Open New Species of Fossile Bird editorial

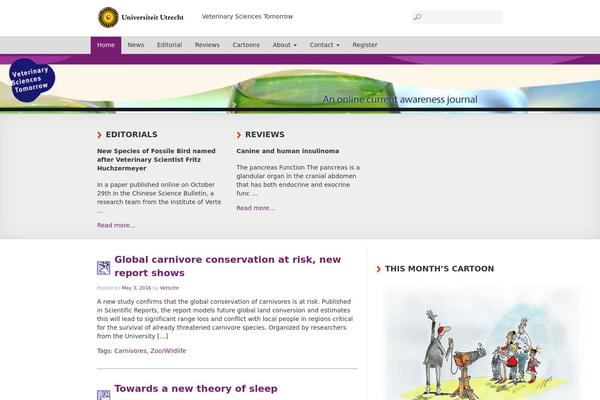(x=156, y=160)
